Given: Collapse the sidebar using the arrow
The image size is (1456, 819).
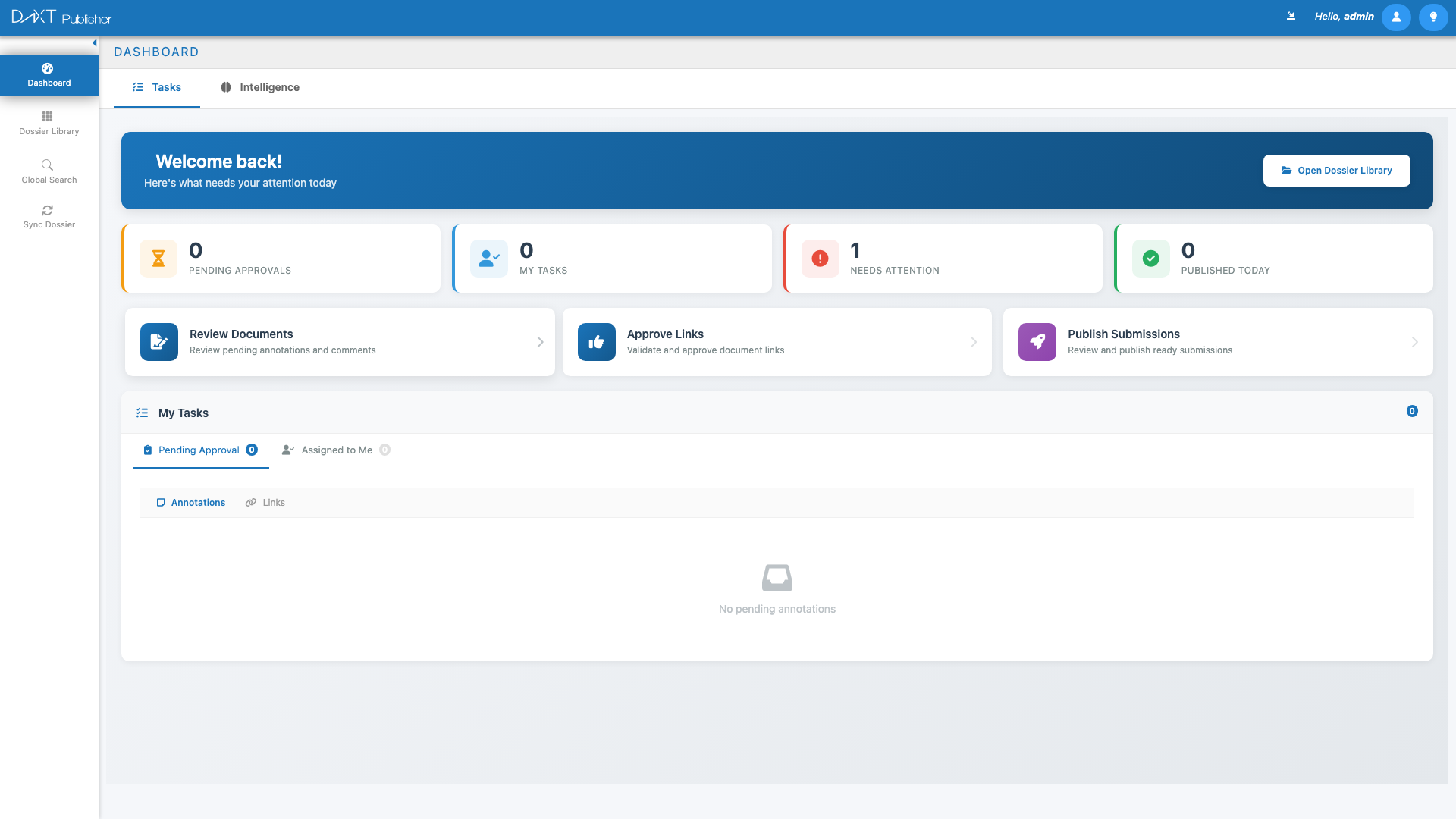Looking at the screenshot, I should point(94,42).
